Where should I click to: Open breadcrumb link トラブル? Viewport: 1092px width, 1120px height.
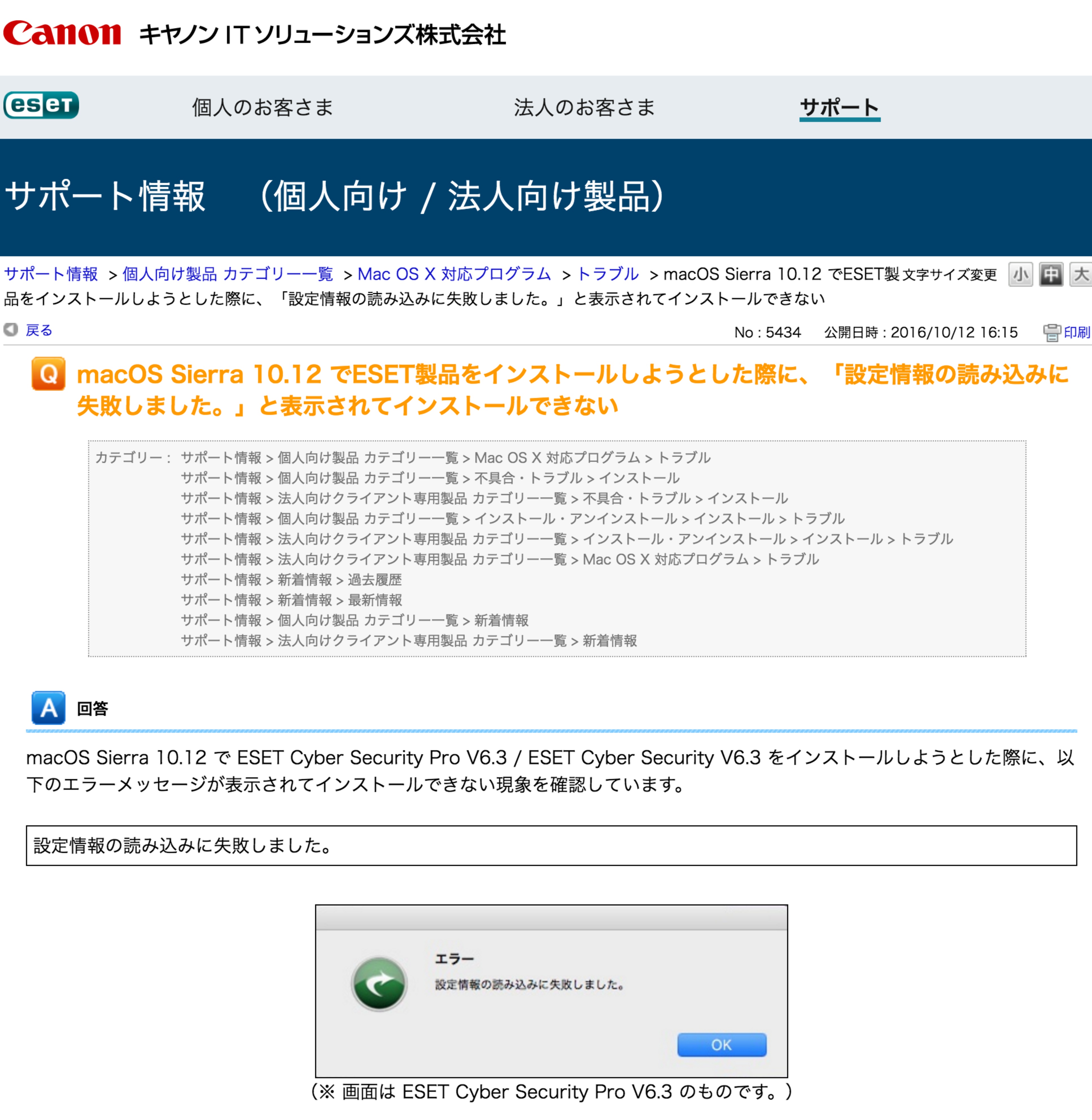coord(608,274)
